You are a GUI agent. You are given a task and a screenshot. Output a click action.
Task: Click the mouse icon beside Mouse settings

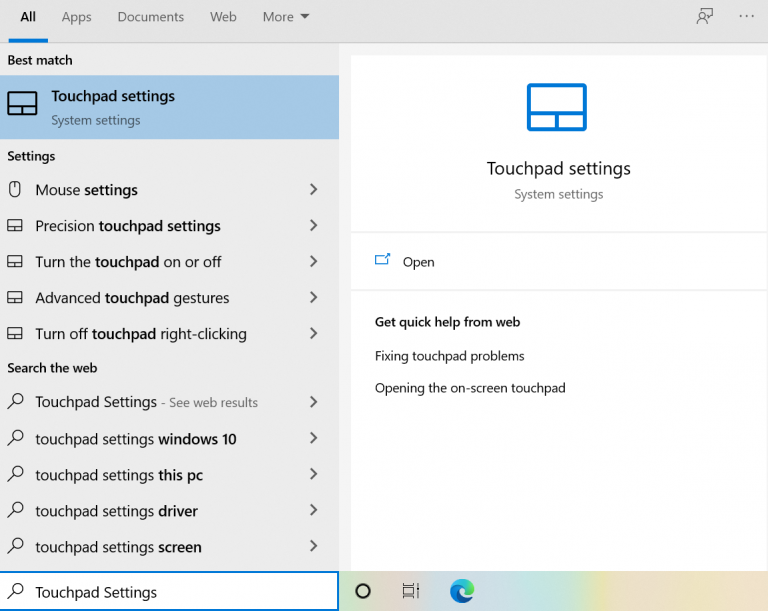pos(15,189)
